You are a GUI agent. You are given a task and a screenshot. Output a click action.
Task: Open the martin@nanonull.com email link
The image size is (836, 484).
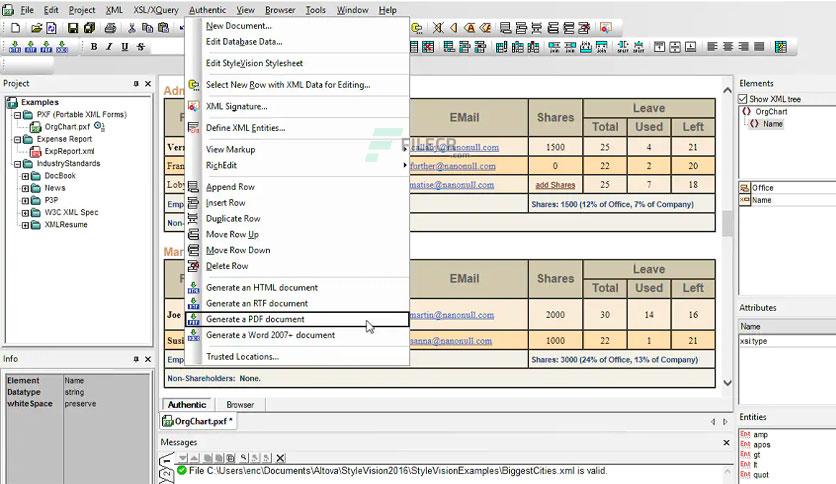pyautogui.click(x=452, y=315)
